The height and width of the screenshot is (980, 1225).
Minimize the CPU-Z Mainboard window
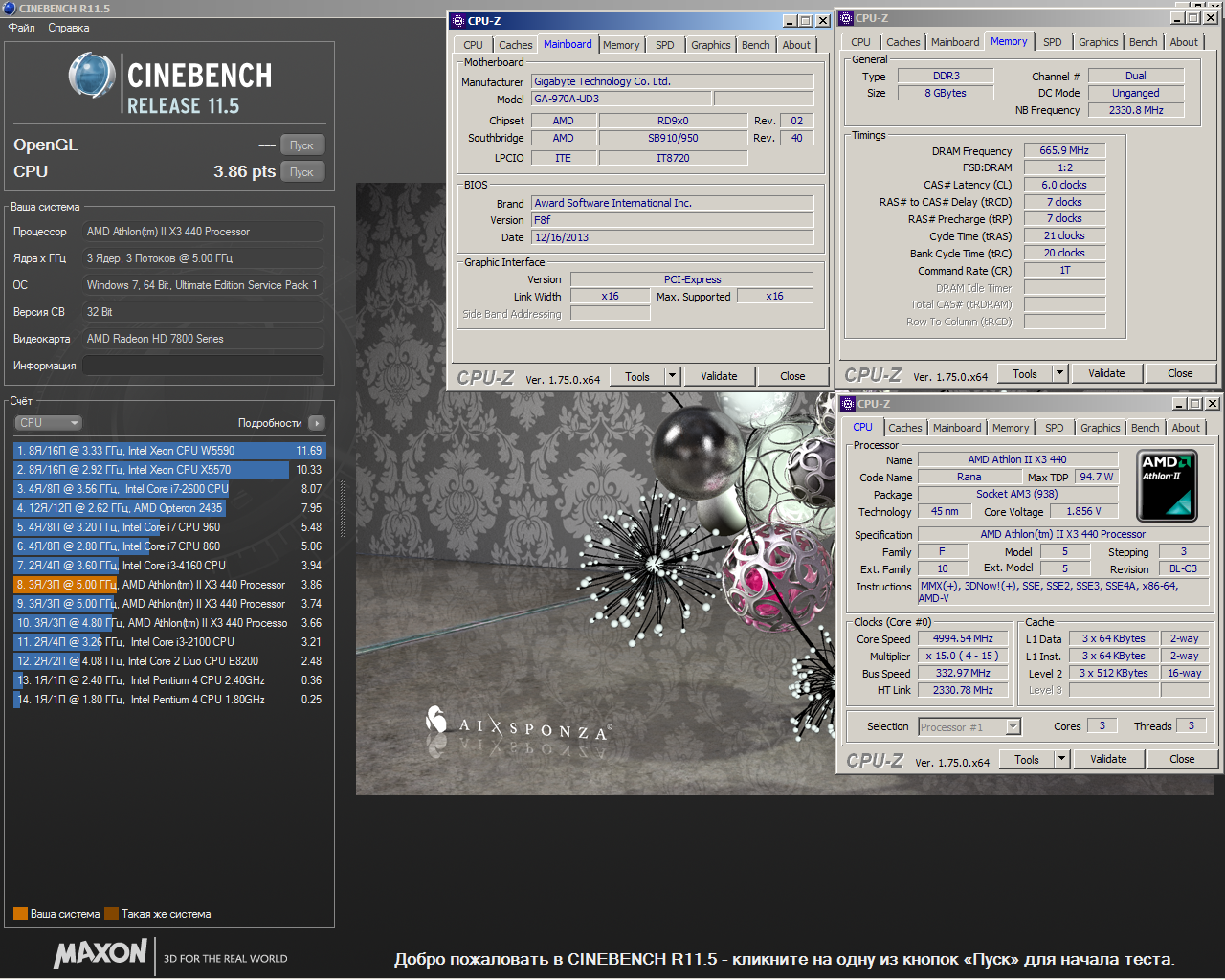pos(790,21)
